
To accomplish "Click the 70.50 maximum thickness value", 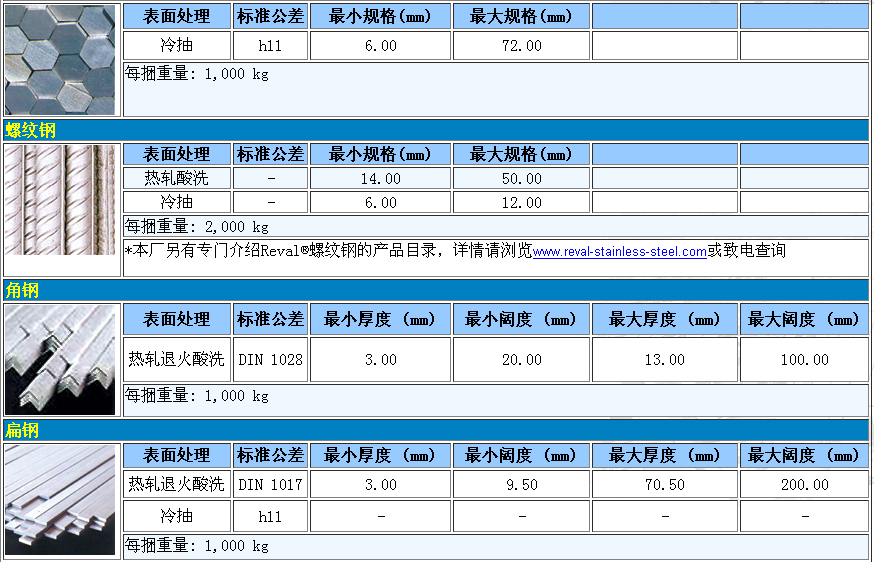I will point(664,485).
